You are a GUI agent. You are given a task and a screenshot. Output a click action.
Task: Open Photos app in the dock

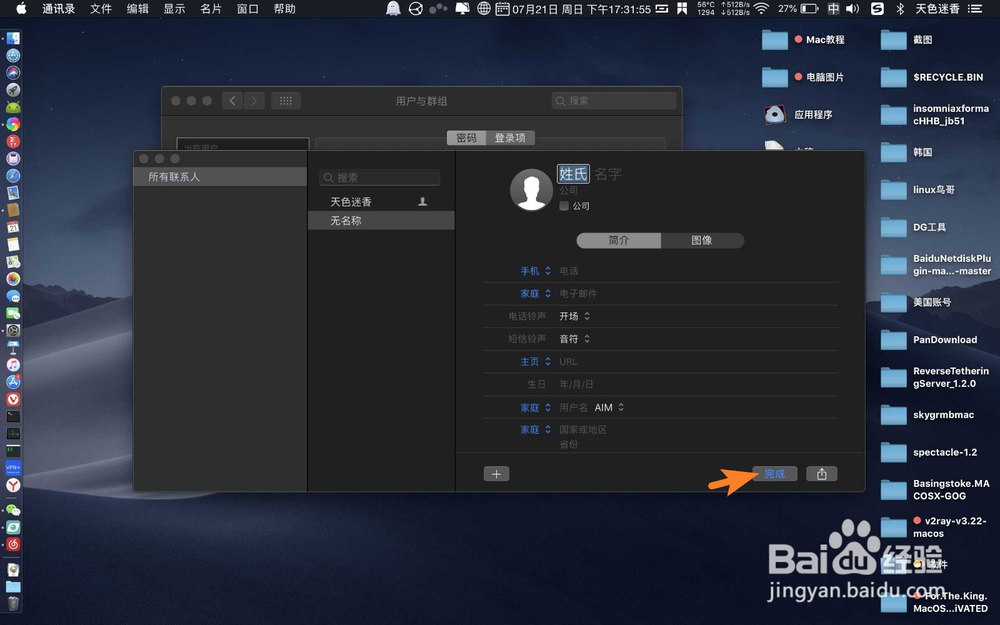click(x=13, y=279)
